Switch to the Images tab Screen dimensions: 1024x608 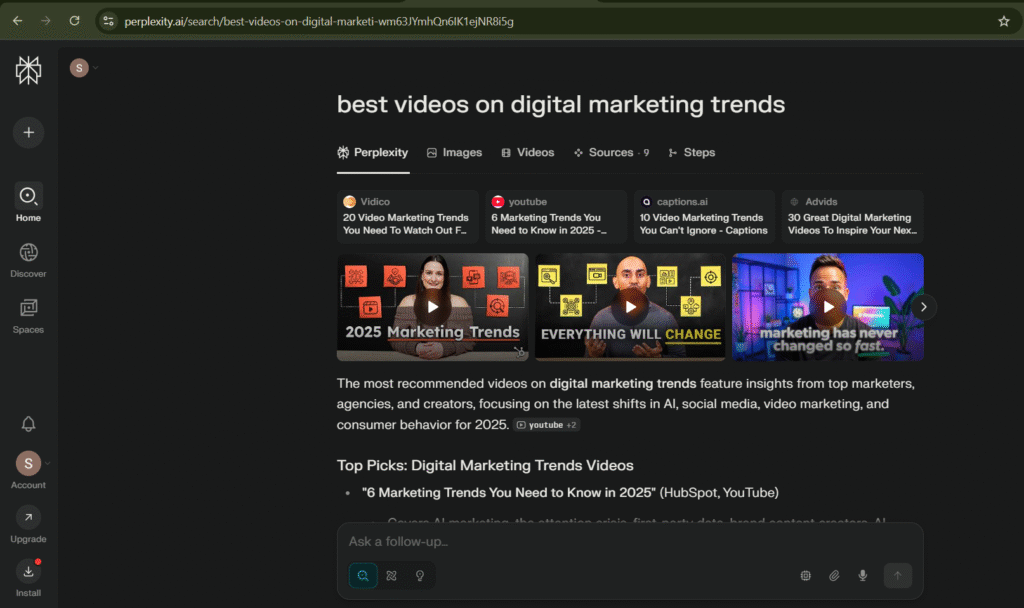coord(454,152)
